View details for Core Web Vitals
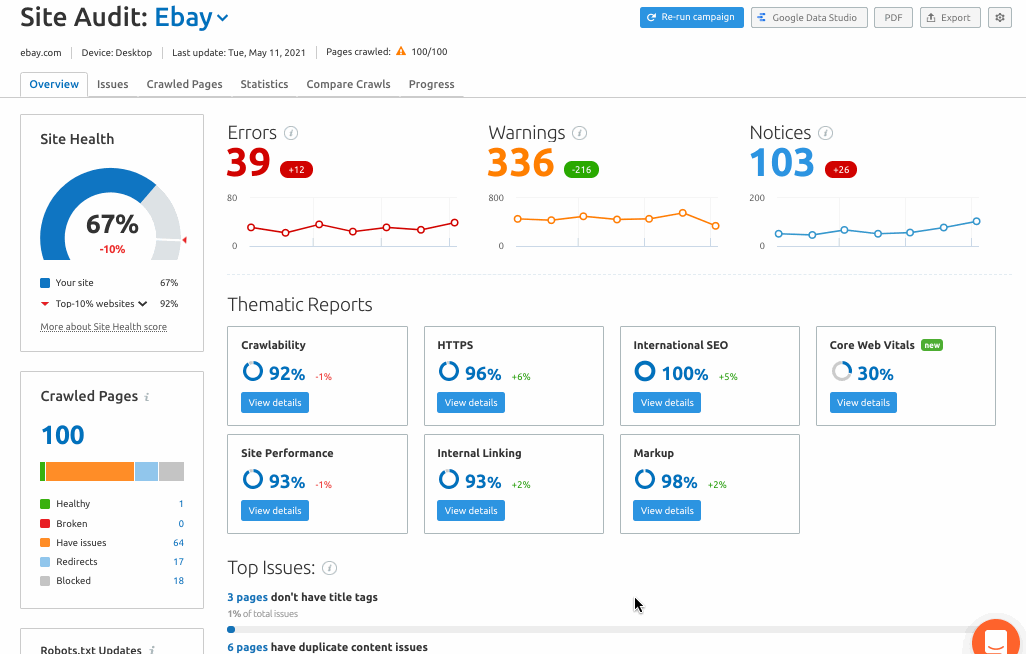 click(863, 402)
